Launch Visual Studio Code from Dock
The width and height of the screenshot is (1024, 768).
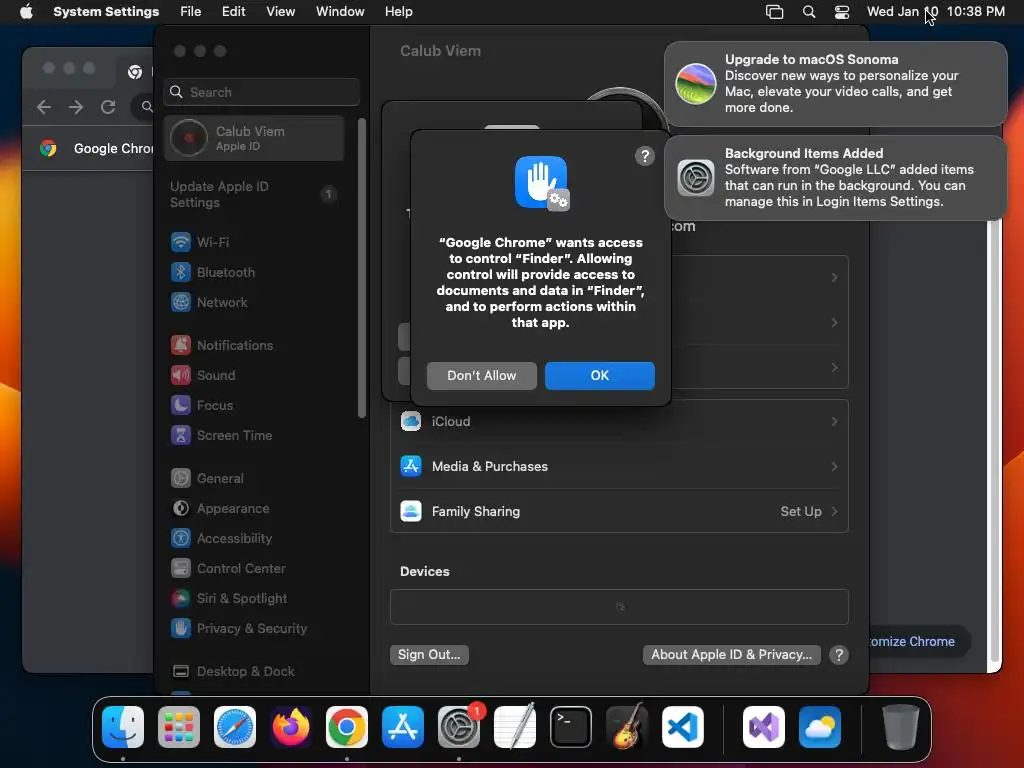pos(683,727)
